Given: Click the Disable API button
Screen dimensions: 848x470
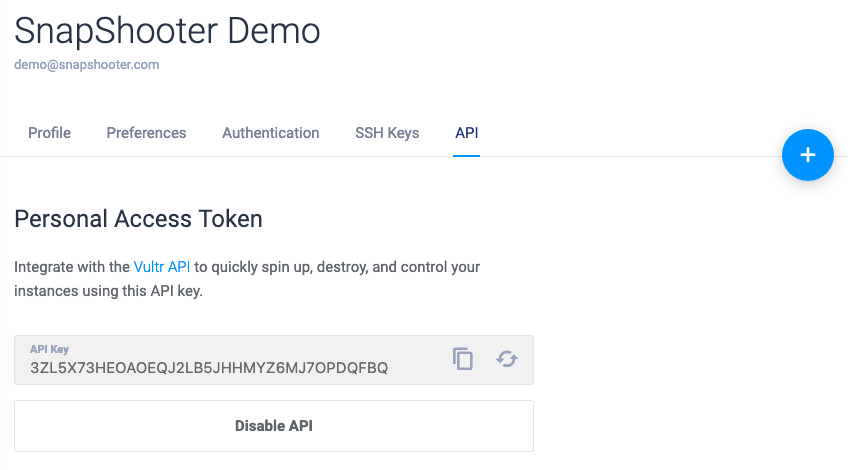Looking at the screenshot, I should pyautogui.click(x=274, y=426).
